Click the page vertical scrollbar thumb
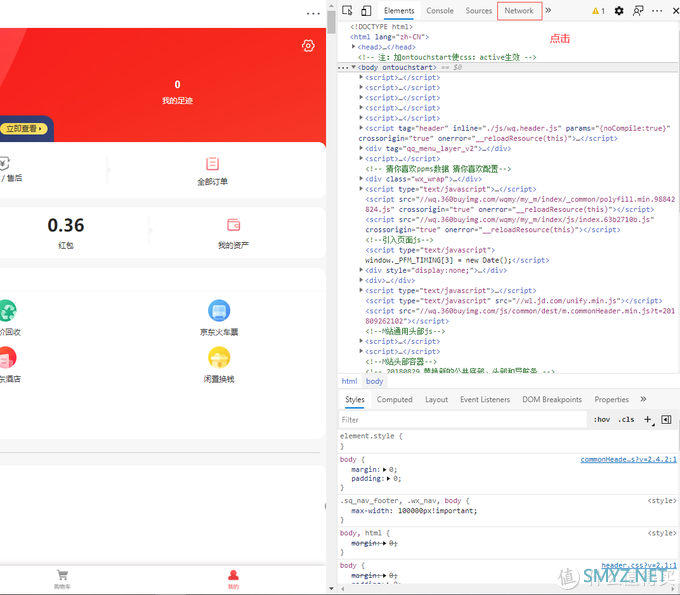This screenshot has width=680, height=595. tap(332, 22)
